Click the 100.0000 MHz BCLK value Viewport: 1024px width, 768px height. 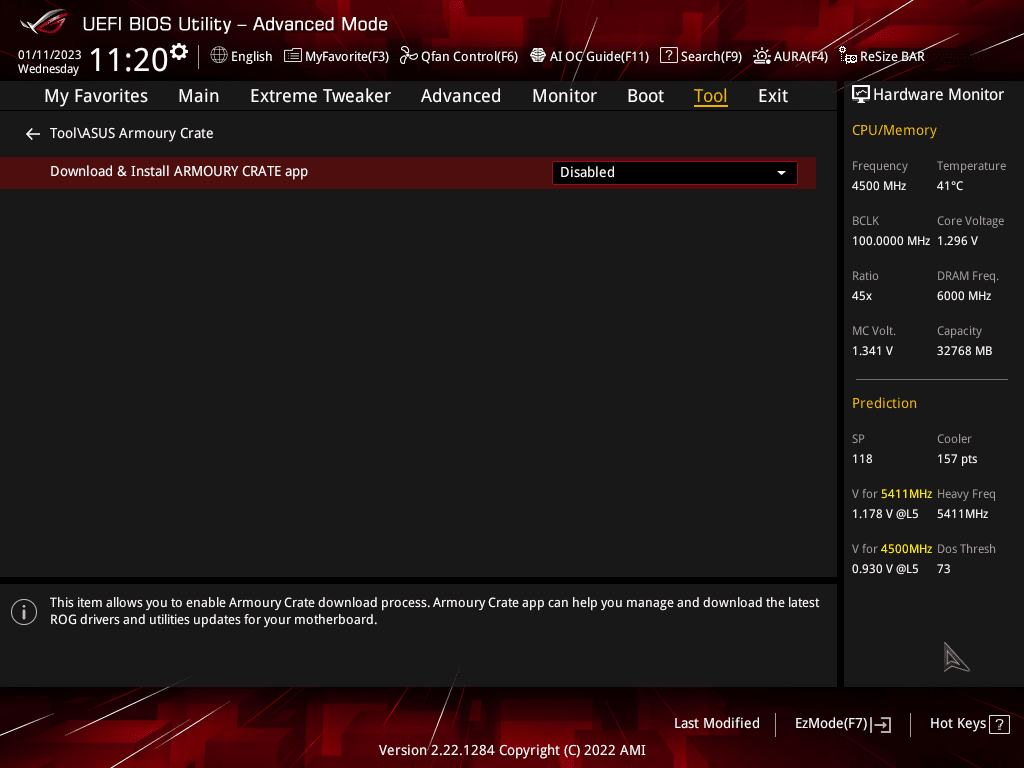coord(891,241)
